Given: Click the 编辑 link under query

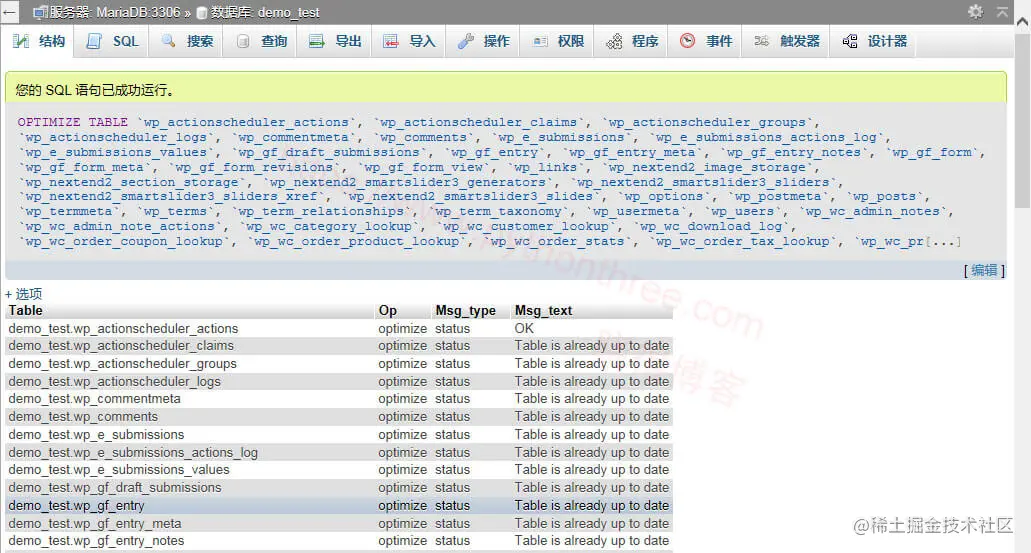Looking at the screenshot, I should pyautogui.click(x=984, y=270).
